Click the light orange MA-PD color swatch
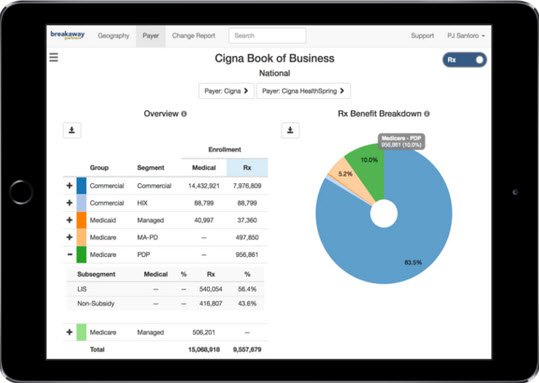Image resolution: width=539 pixels, height=383 pixels. (81, 237)
